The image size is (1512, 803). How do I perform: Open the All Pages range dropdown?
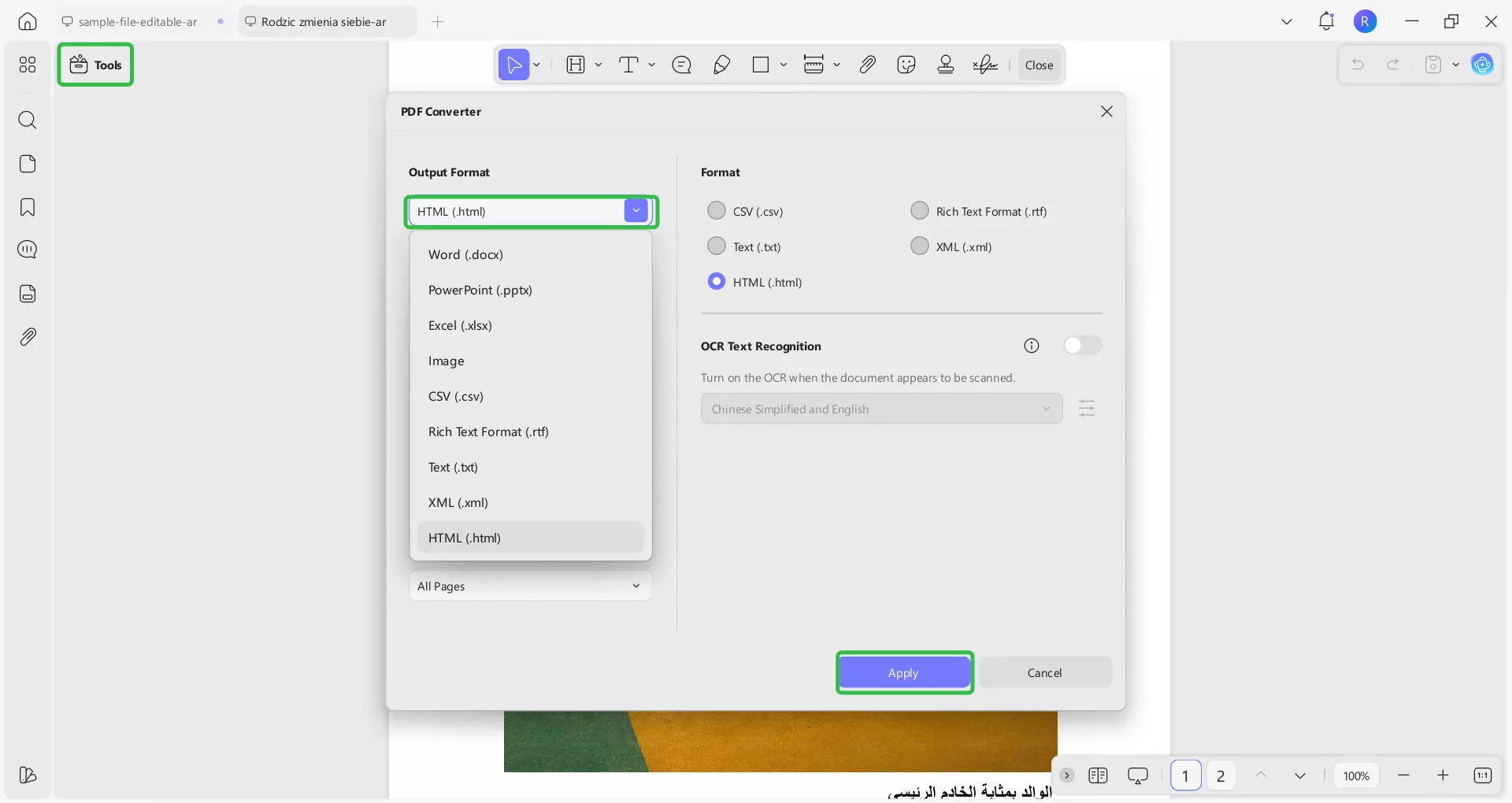point(531,586)
